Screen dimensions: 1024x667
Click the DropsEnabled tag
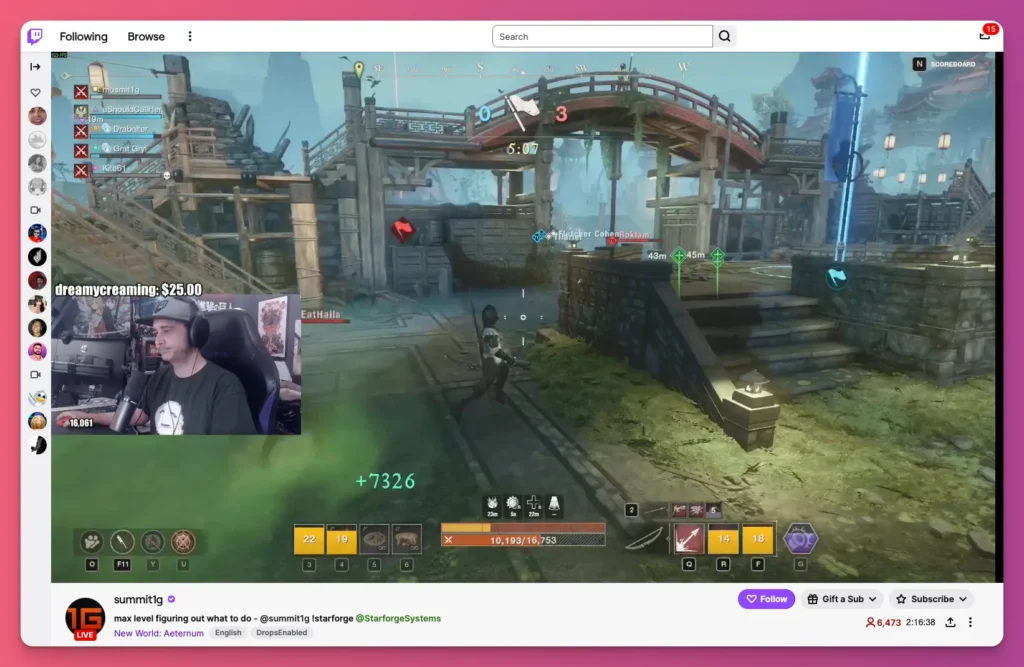(281, 633)
